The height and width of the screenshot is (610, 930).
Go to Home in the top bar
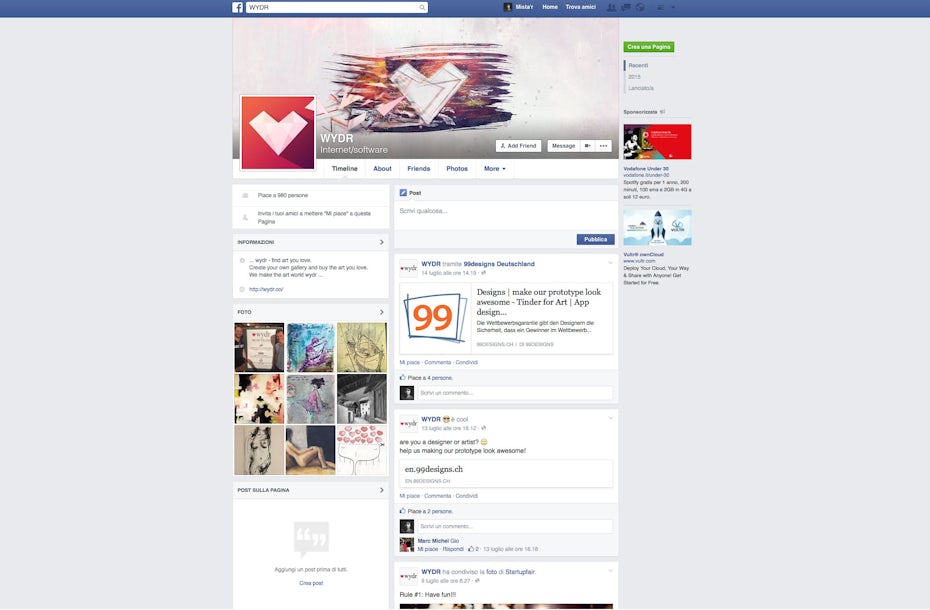coord(550,7)
